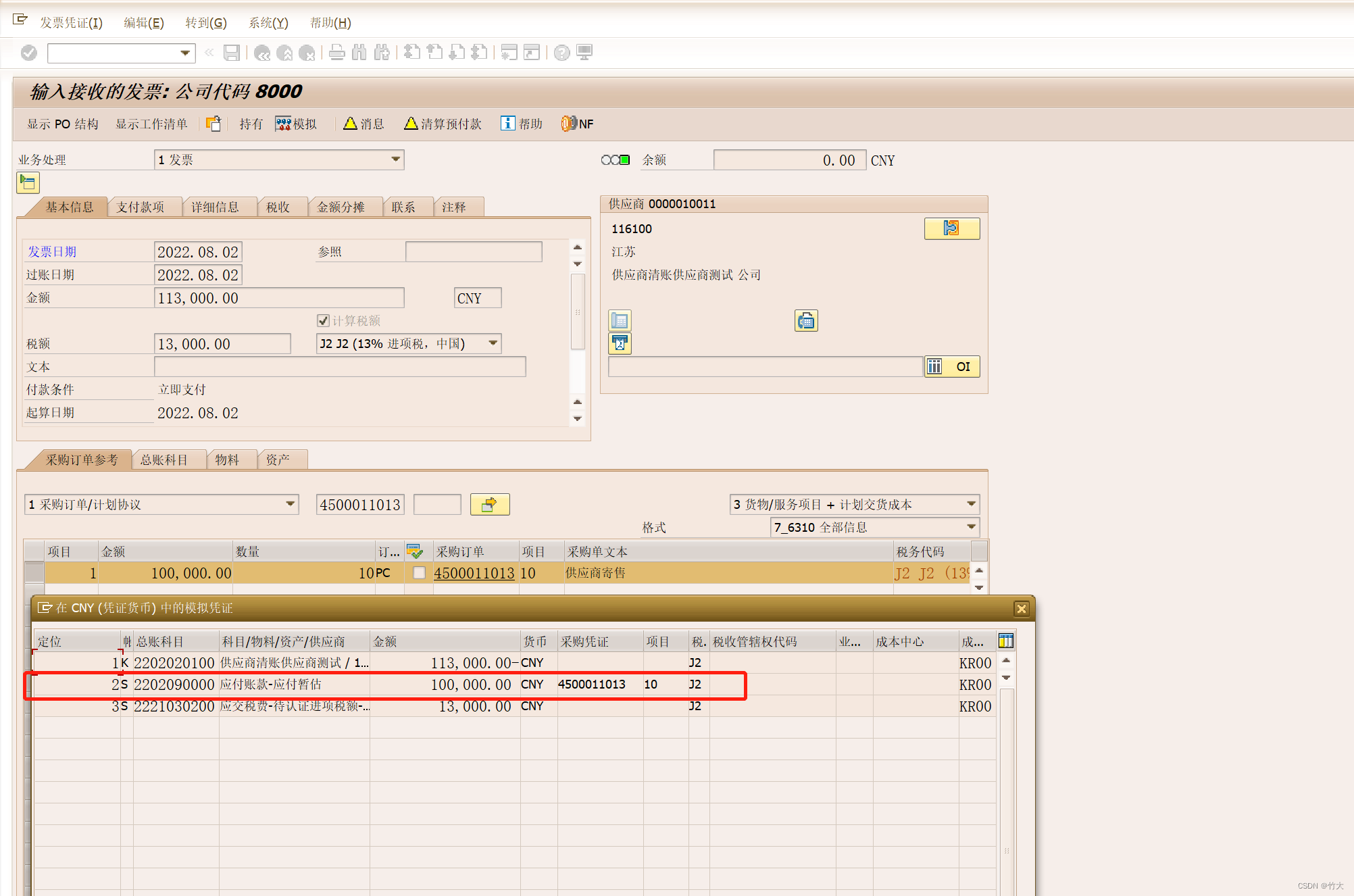
Task: Click the Save disk icon in toolbar
Action: pos(232,53)
